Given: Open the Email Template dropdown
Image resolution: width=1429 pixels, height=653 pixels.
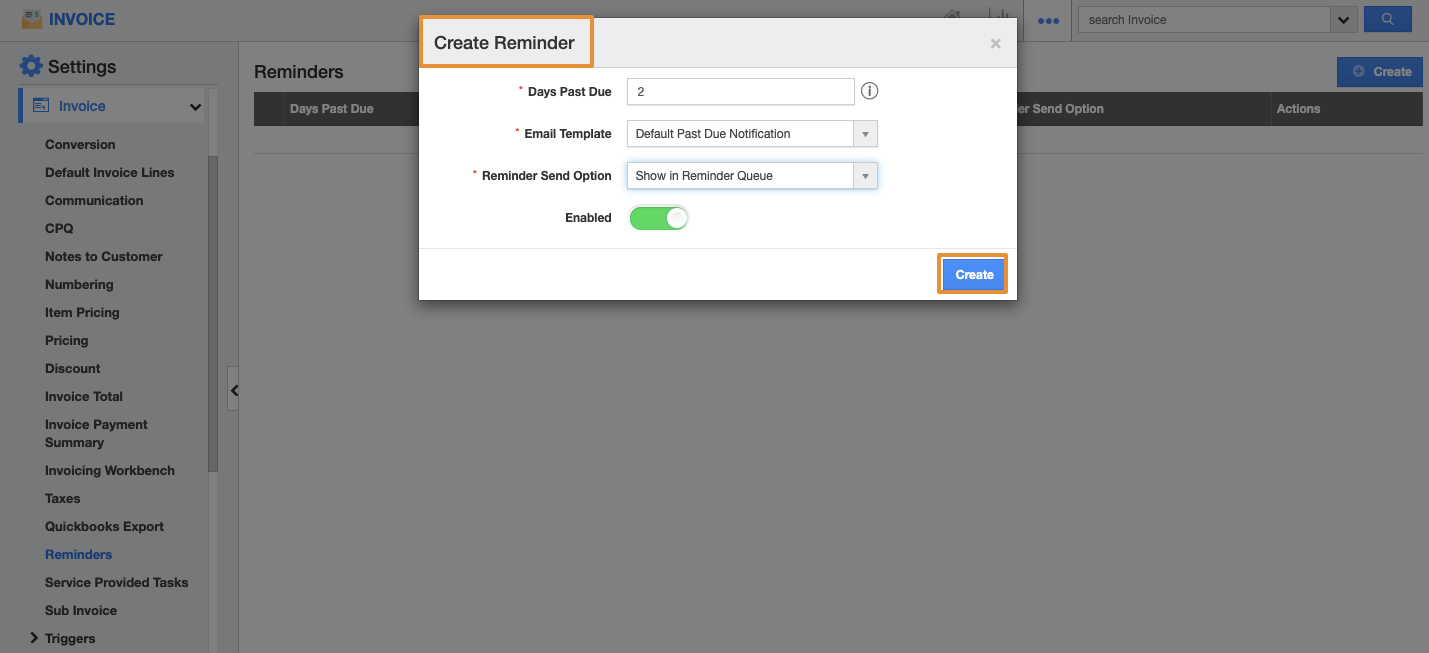Looking at the screenshot, I should click(x=752, y=134).
